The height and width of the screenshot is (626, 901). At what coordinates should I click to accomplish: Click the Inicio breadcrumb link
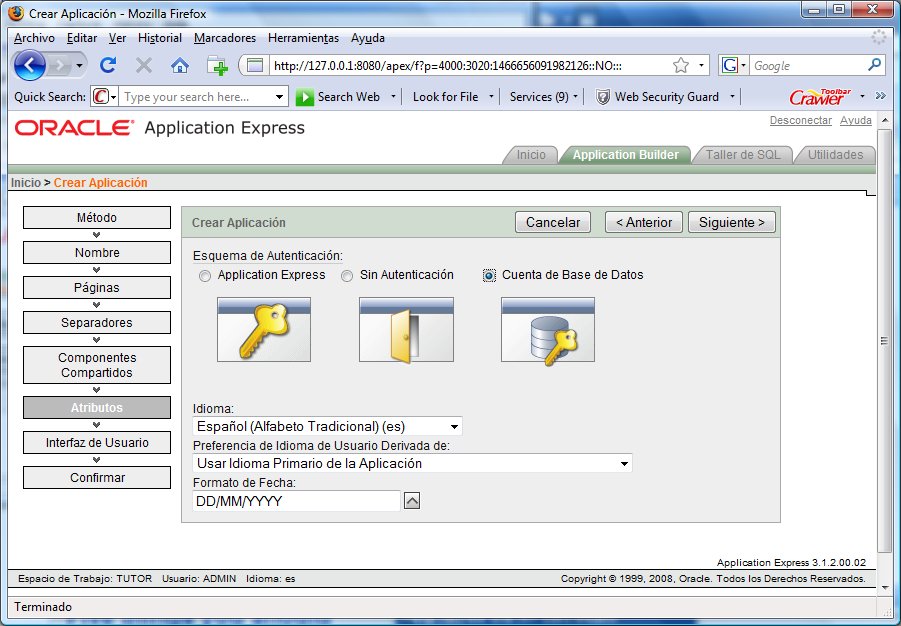(x=26, y=183)
